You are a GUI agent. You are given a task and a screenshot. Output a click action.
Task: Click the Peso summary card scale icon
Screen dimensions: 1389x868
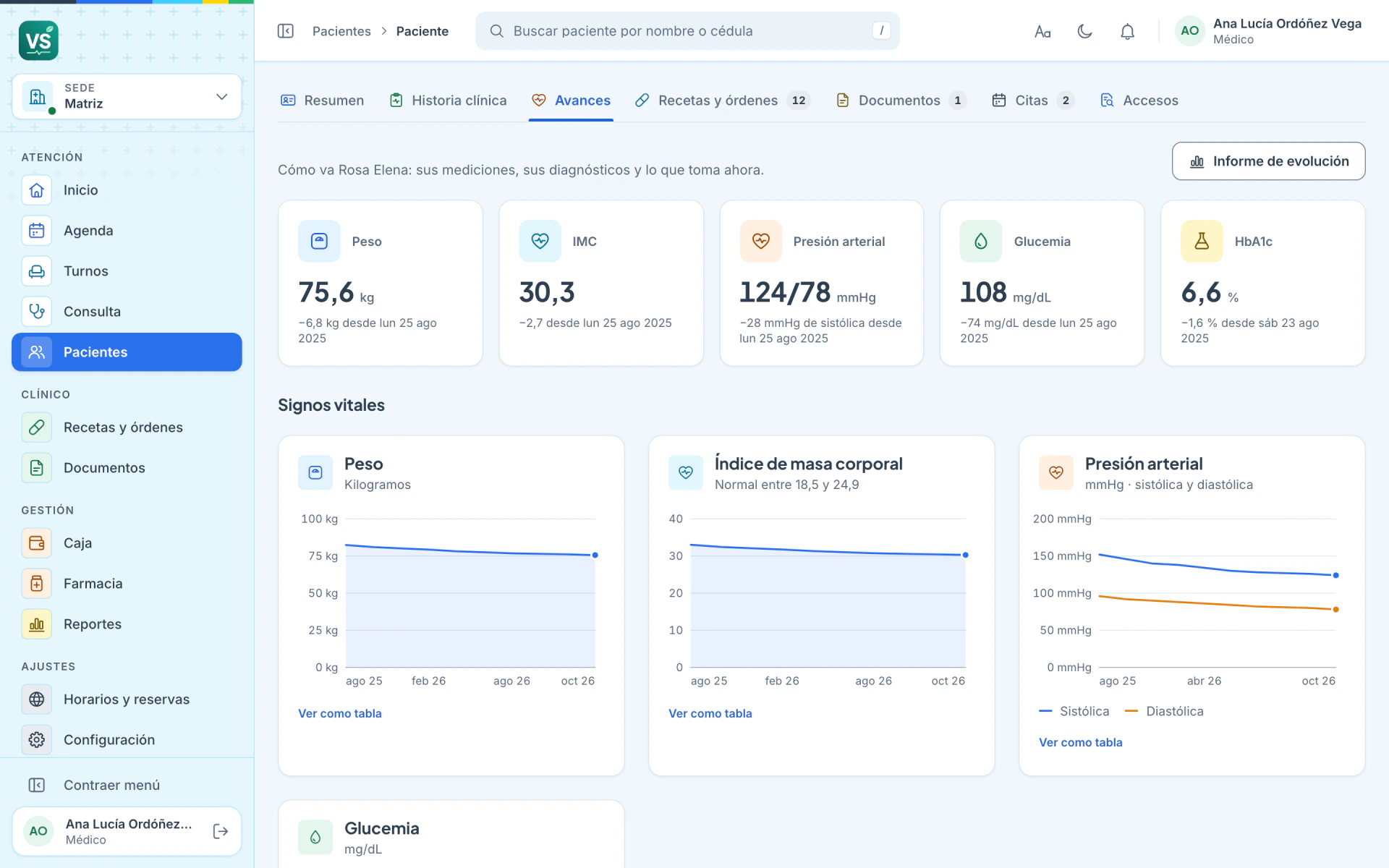(x=319, y=241)
